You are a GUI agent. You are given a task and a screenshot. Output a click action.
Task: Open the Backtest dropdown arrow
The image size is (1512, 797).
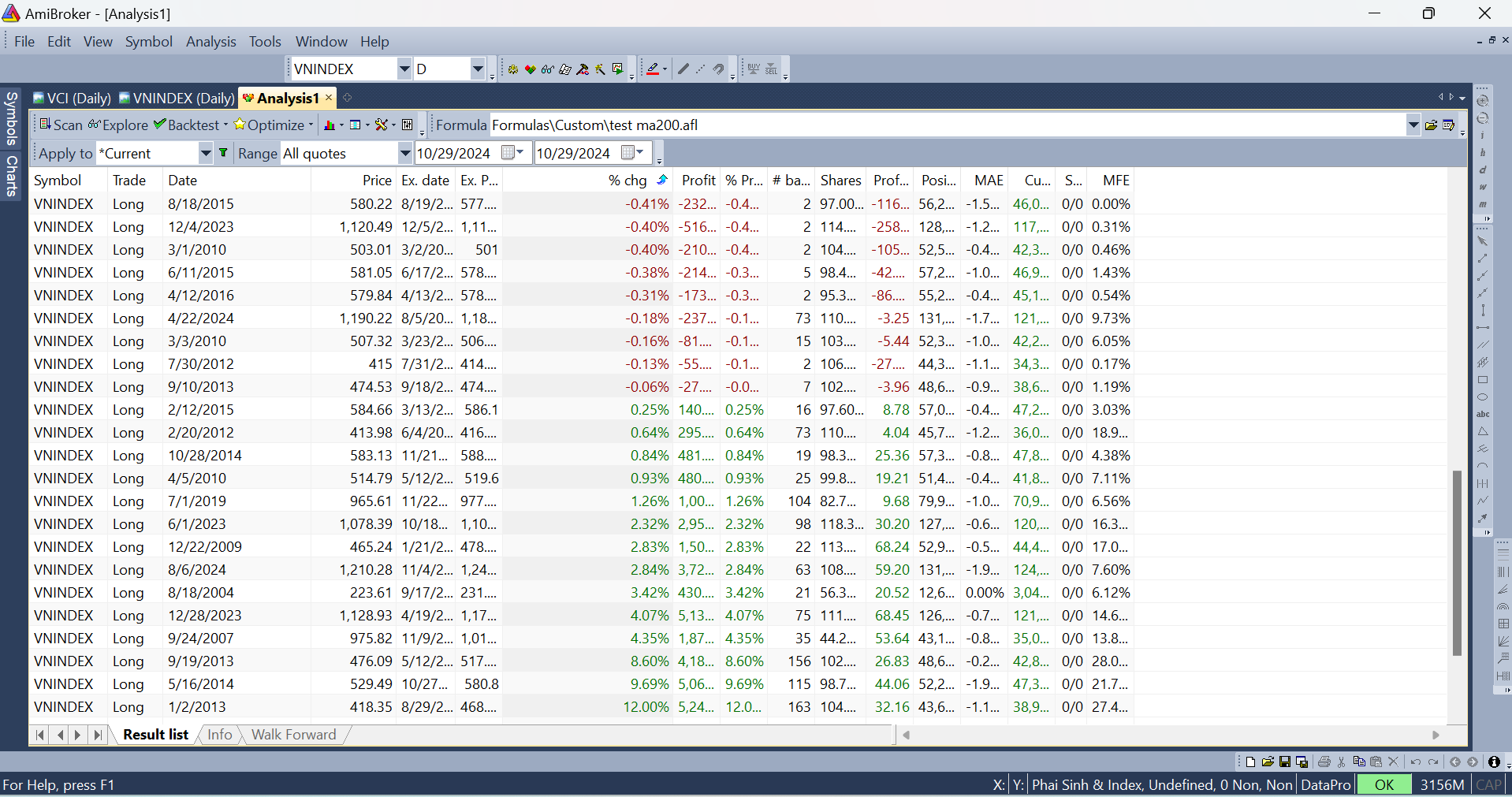pos(225,125)
